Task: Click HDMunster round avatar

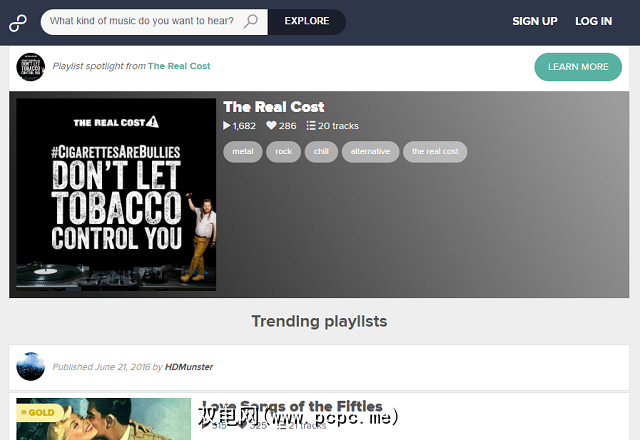Action: click(x=31, y=366)
